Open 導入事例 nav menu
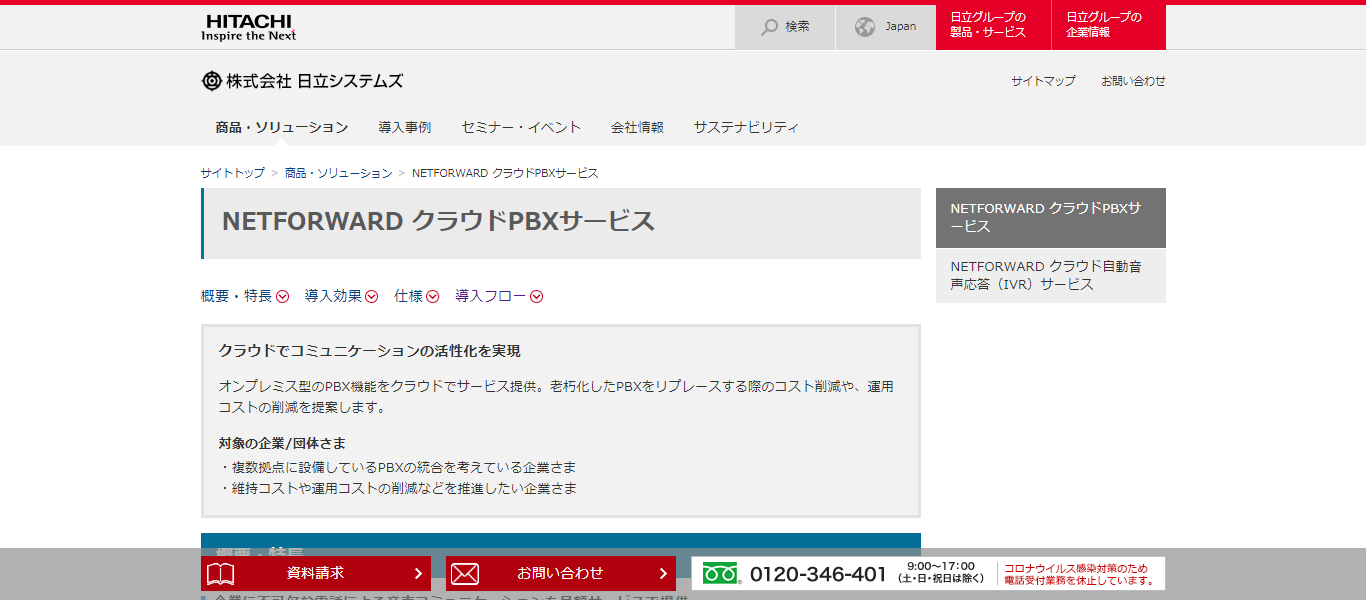Image resolution: width=1366 pixels, height=600 pixels. pos(405,127)
